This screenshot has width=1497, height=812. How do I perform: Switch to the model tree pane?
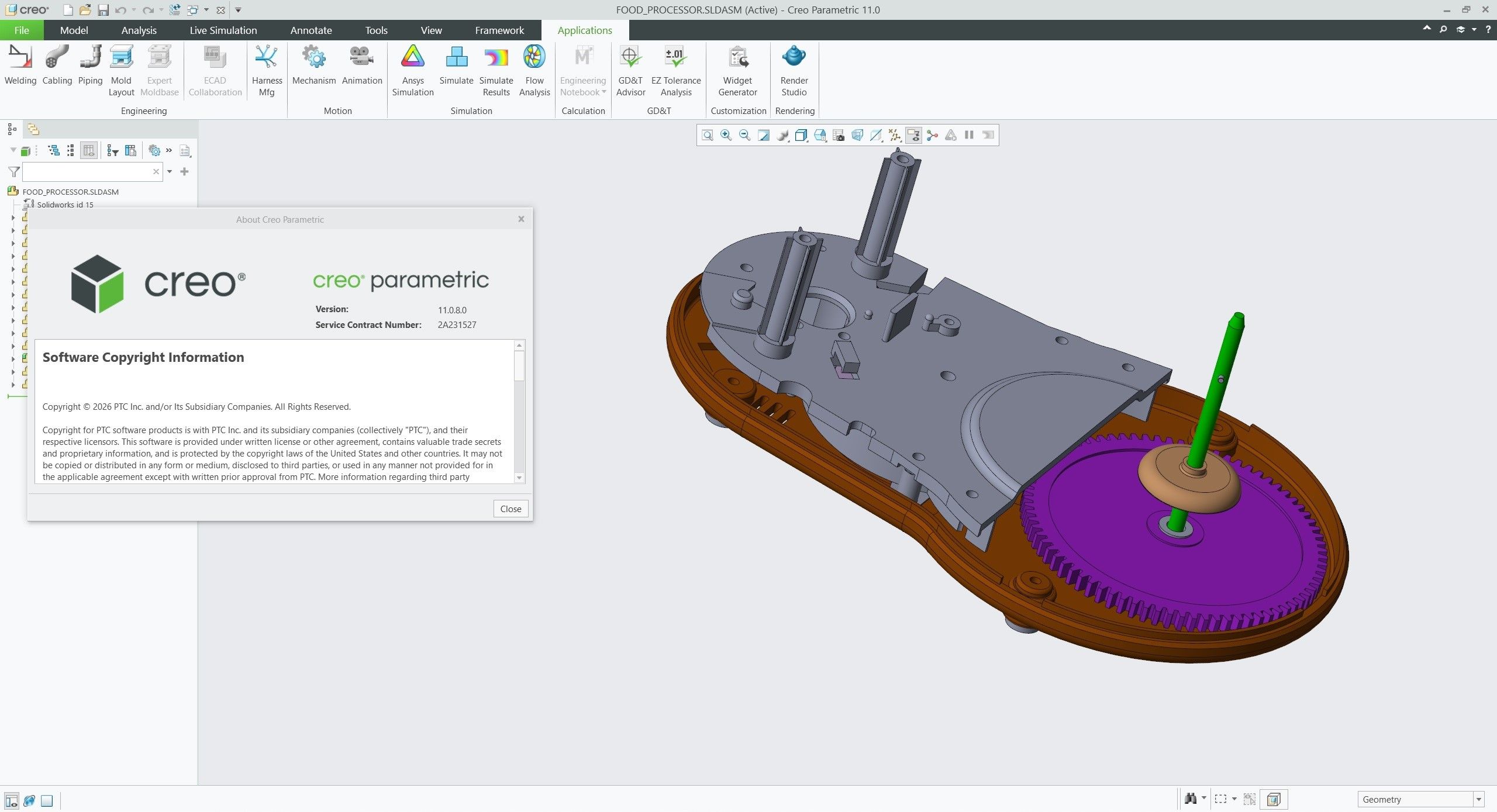pyautogui.click(x=12, y=129)
